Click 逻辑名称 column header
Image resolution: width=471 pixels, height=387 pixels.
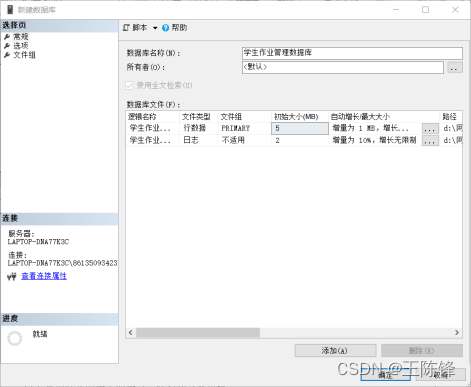(x=153, y=117)
